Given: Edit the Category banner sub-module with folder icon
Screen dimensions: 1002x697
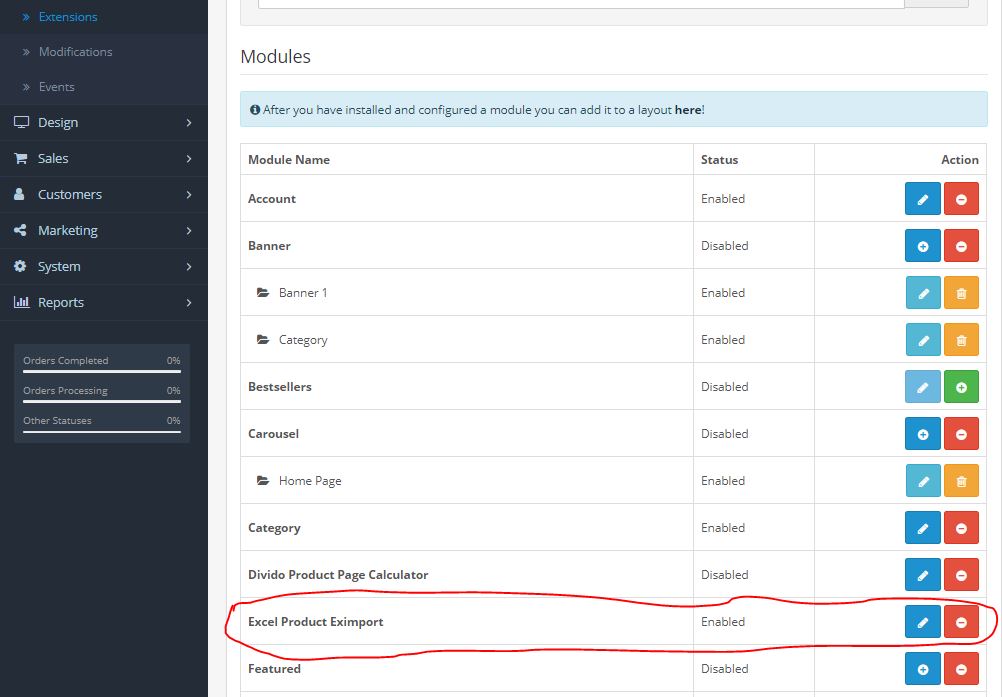Looking at the screenshot, I should click(922, 340).
